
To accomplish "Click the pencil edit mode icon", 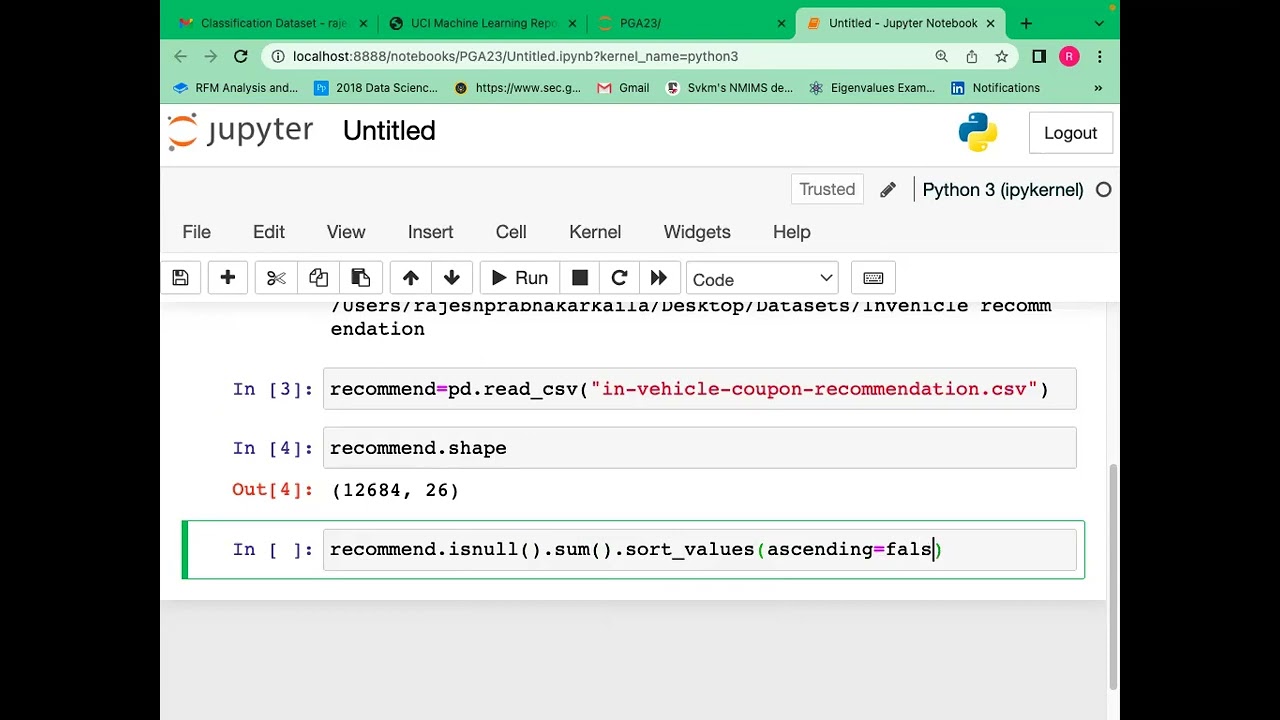I will 888,190.
